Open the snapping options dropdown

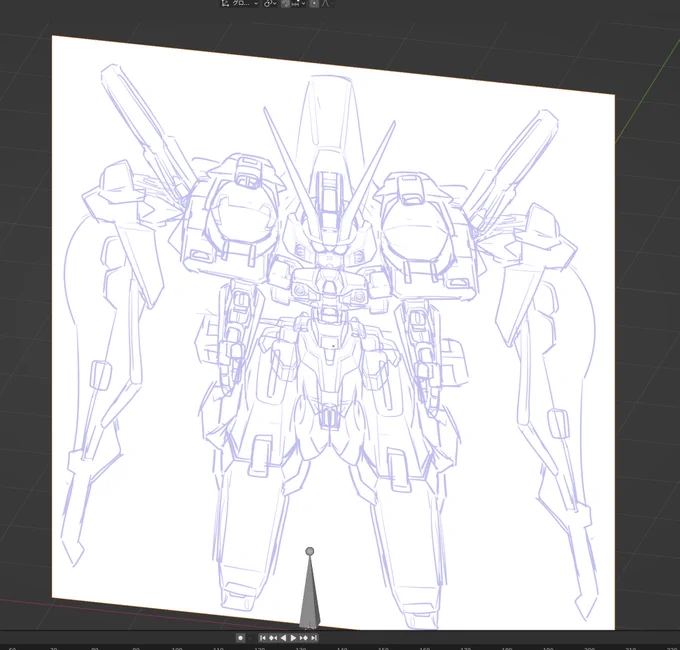(298, 3)
